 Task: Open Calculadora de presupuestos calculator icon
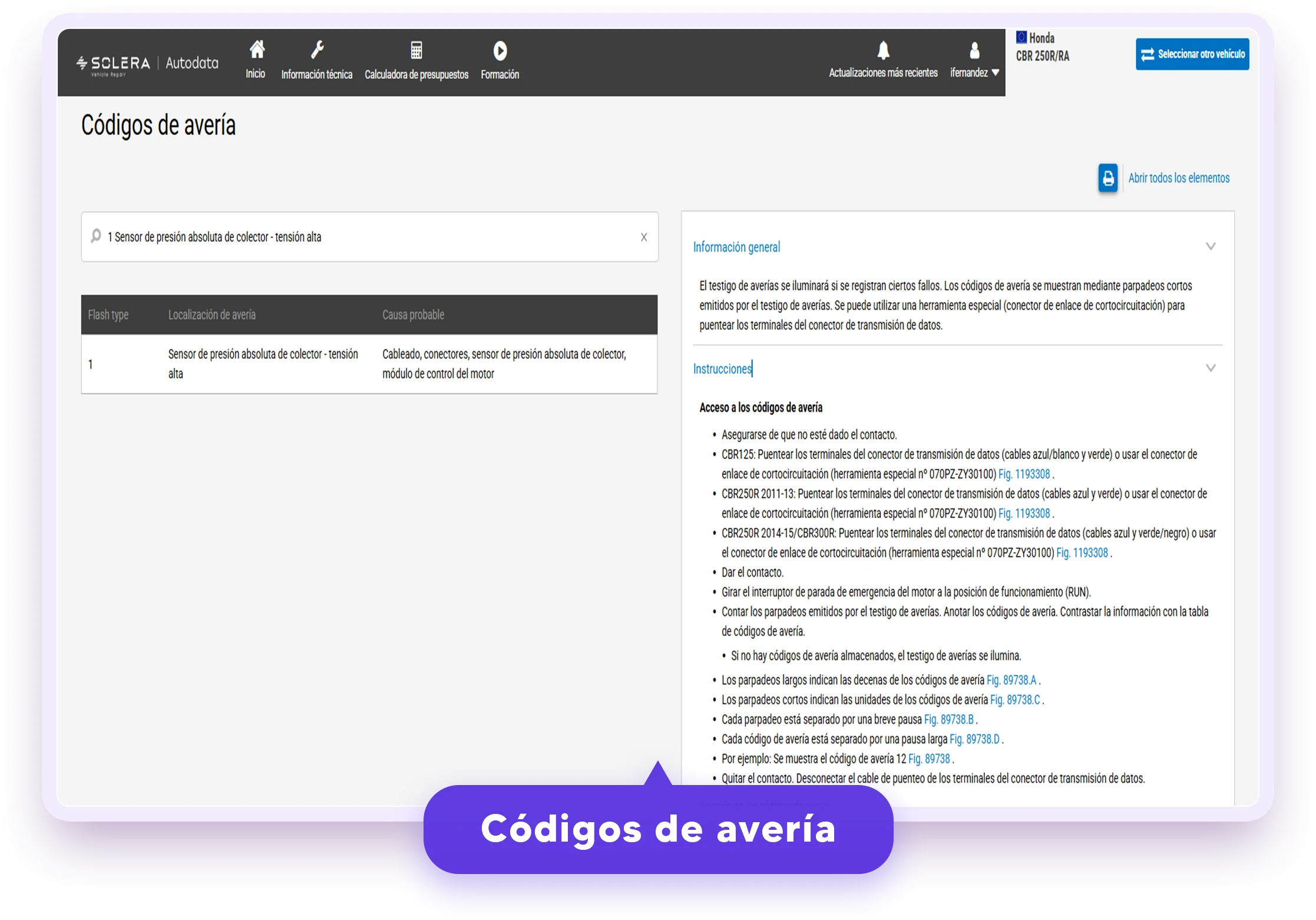[x=416, y=50]
